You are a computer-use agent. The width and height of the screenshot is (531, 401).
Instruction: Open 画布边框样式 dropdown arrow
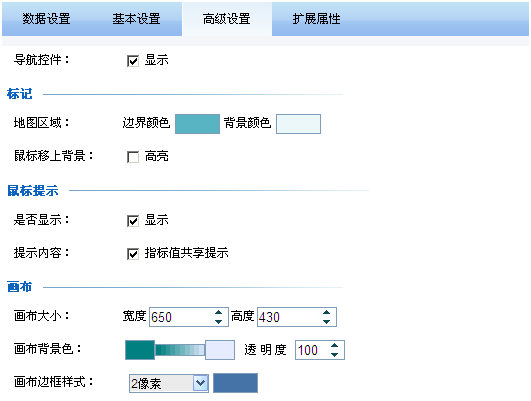(x=201, y=383)
